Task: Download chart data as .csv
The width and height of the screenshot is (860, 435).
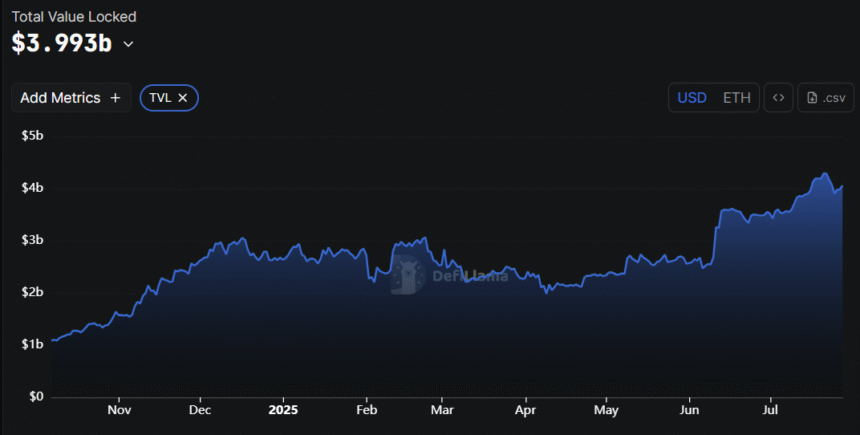Action: 825,97
